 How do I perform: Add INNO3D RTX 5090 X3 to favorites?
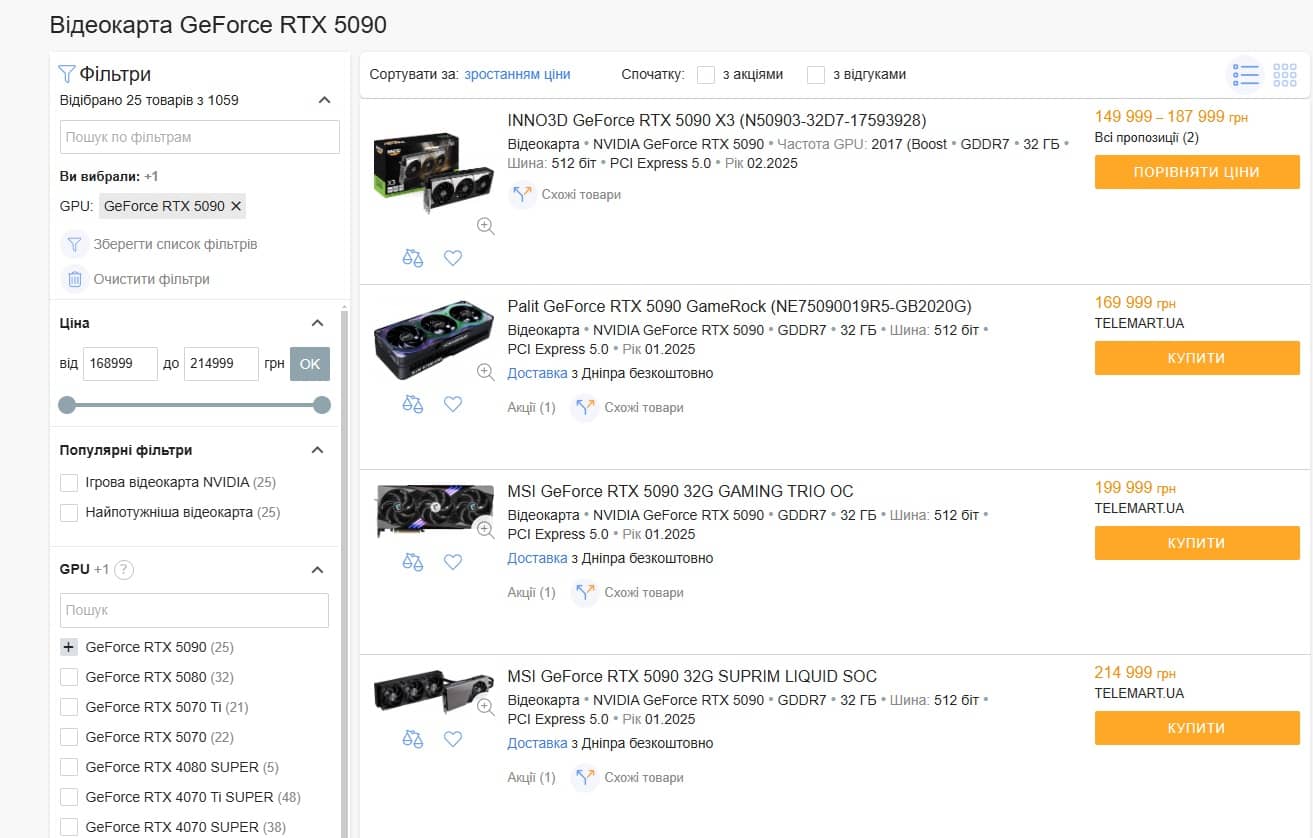[x=453, y=258]
